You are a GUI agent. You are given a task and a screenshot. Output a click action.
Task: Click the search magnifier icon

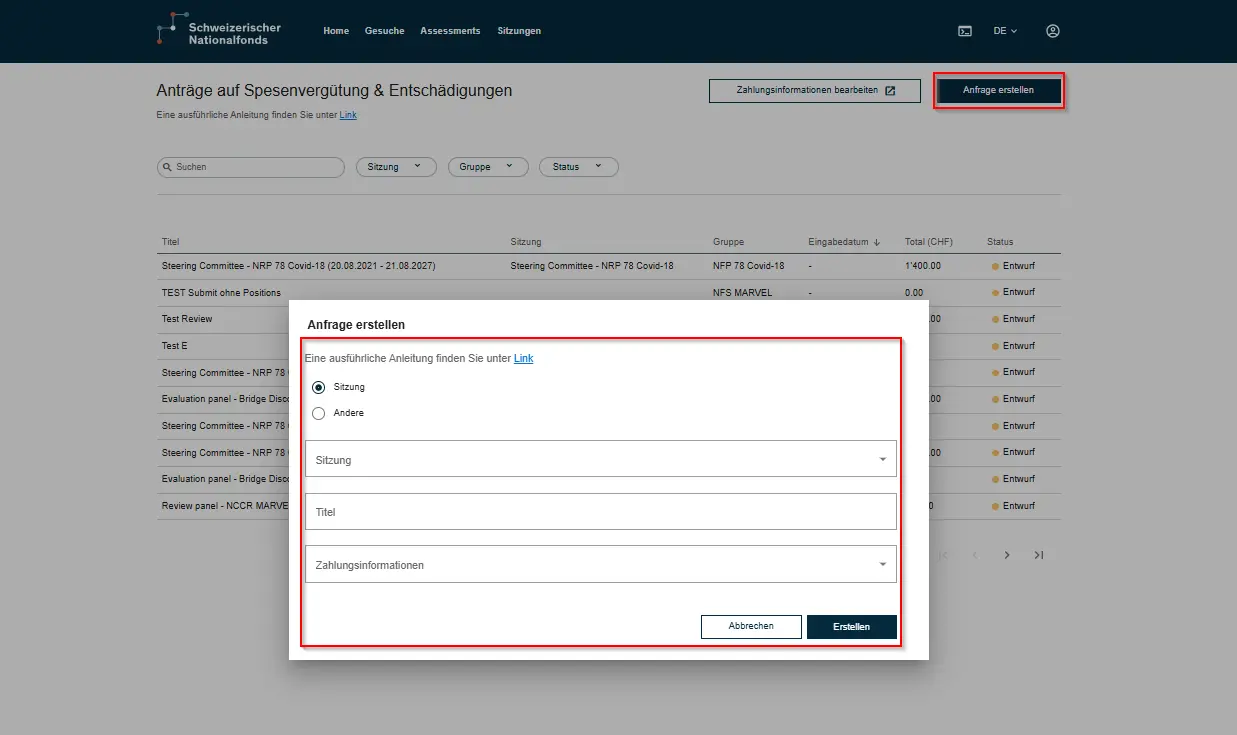pyautogui.click(x=167, y=167)
